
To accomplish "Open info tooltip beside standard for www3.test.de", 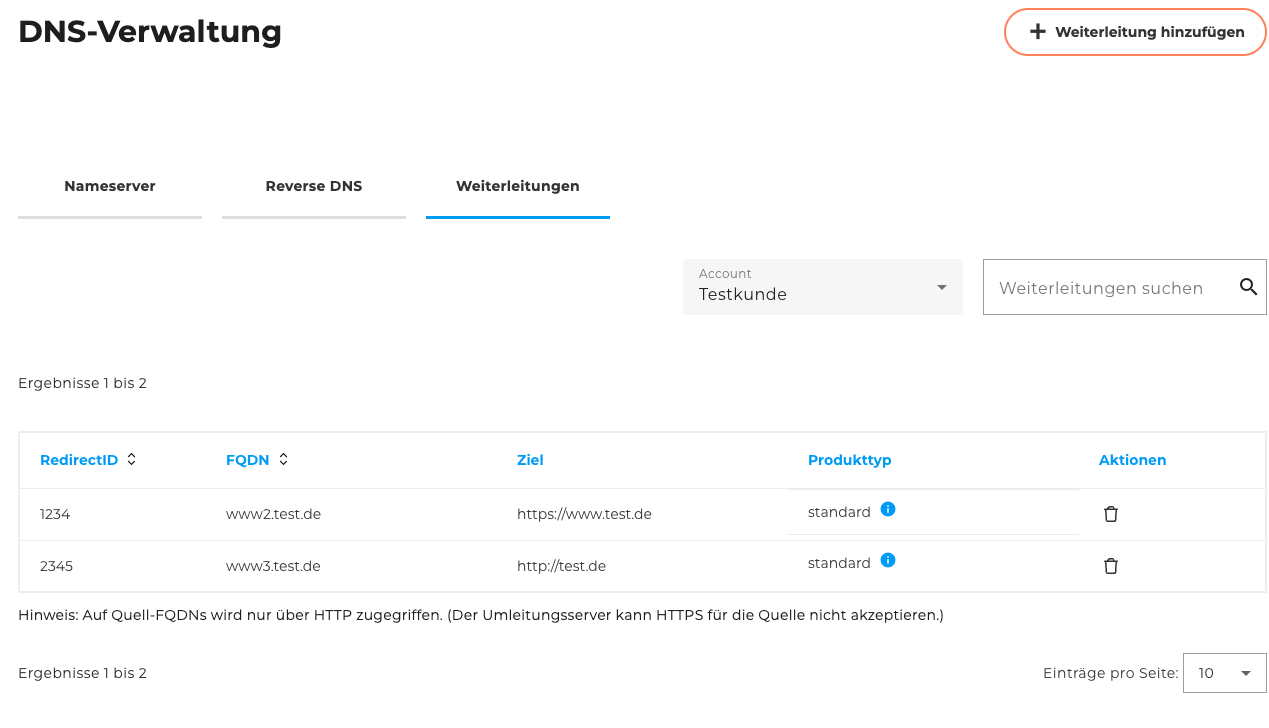I will click(x=888, y=560).
